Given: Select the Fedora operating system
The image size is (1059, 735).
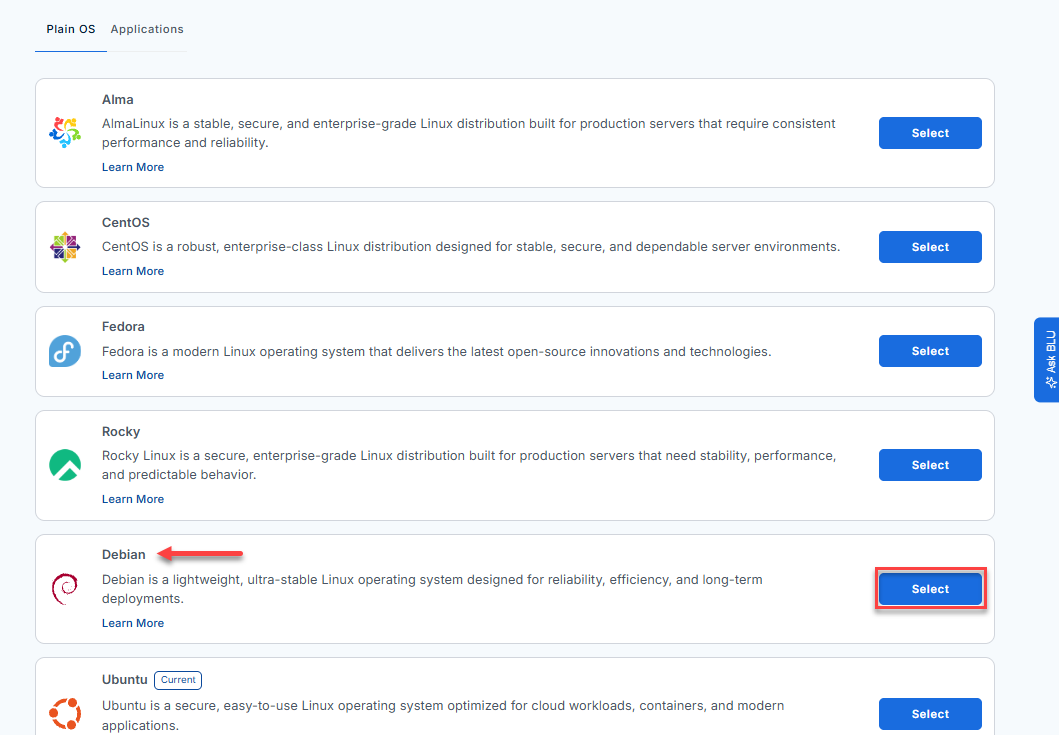Looking at the screenshot, I should click(x=930, y=351).
